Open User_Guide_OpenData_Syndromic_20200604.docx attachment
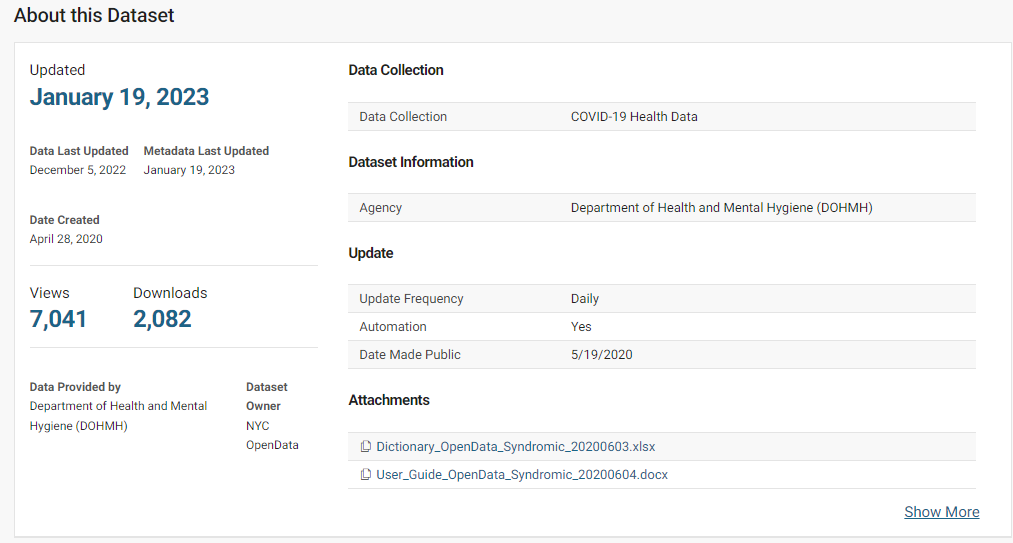This screenshot has height=543, width=1013. point(521,475)
